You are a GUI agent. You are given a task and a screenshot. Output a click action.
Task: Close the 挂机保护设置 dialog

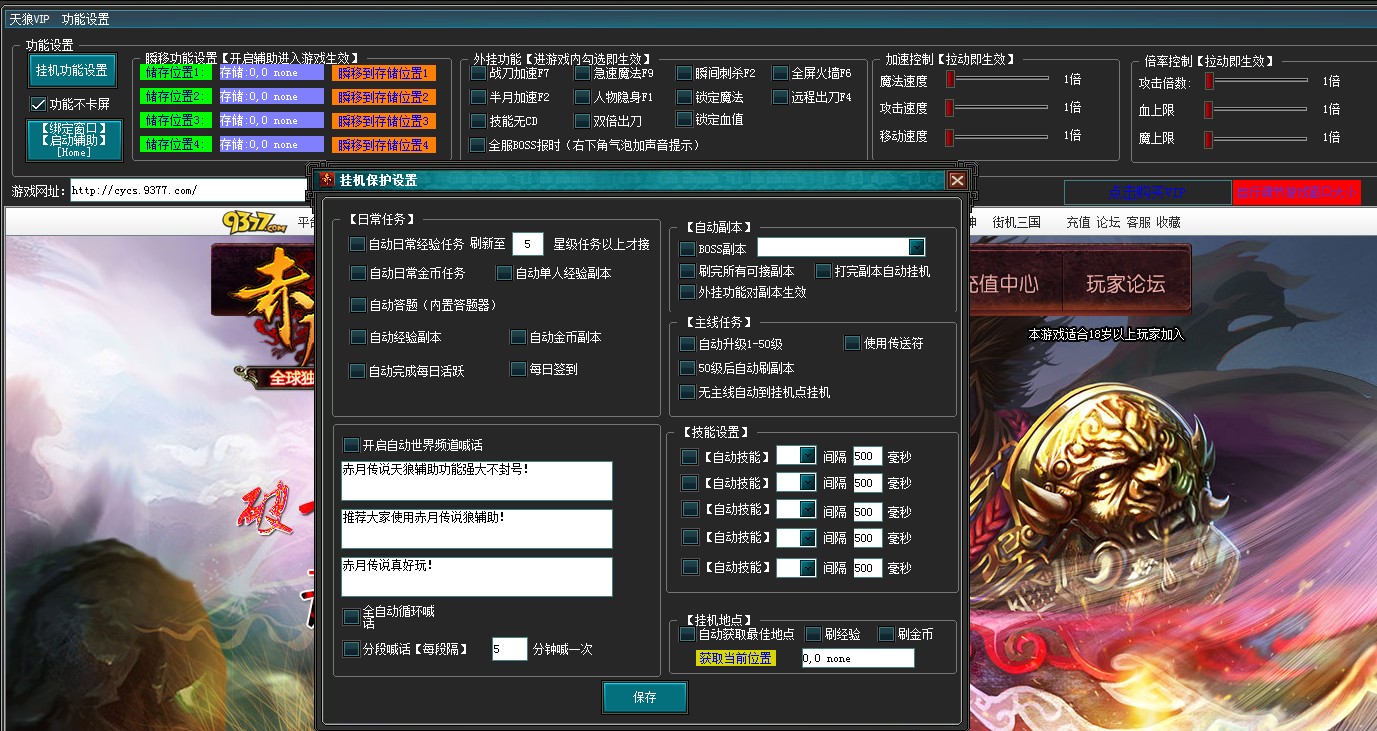957,180
